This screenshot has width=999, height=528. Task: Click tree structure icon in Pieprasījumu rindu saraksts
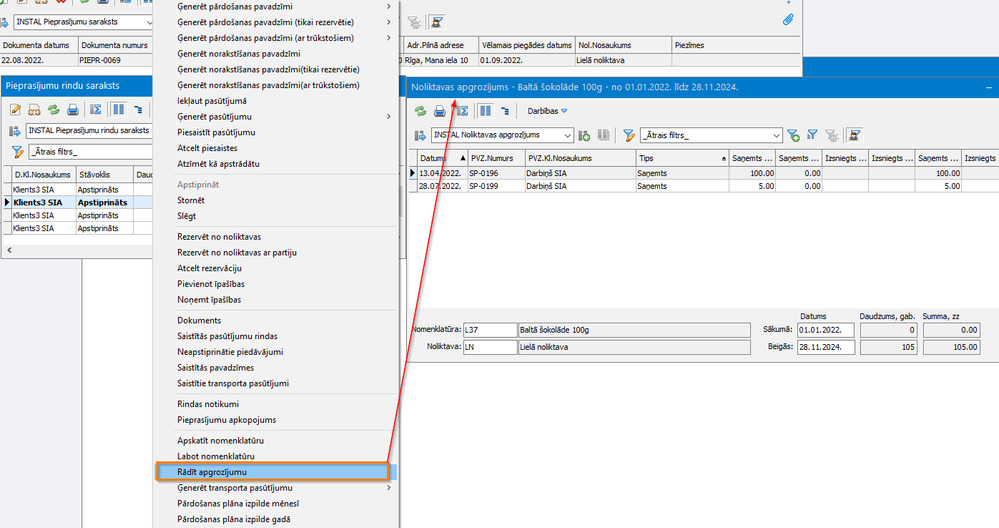click(138, 110)
